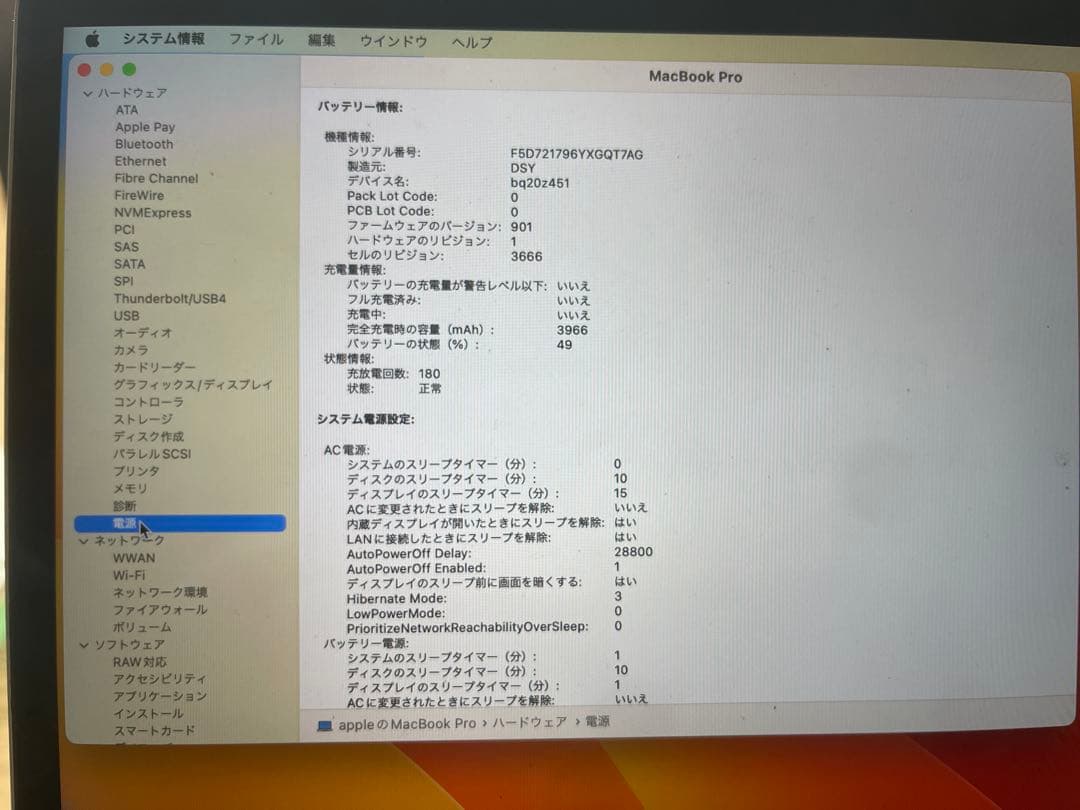The image size is (1080, 810).
Task: Click appleのMacBook Pro in the path bar
Action: [407, 725]
